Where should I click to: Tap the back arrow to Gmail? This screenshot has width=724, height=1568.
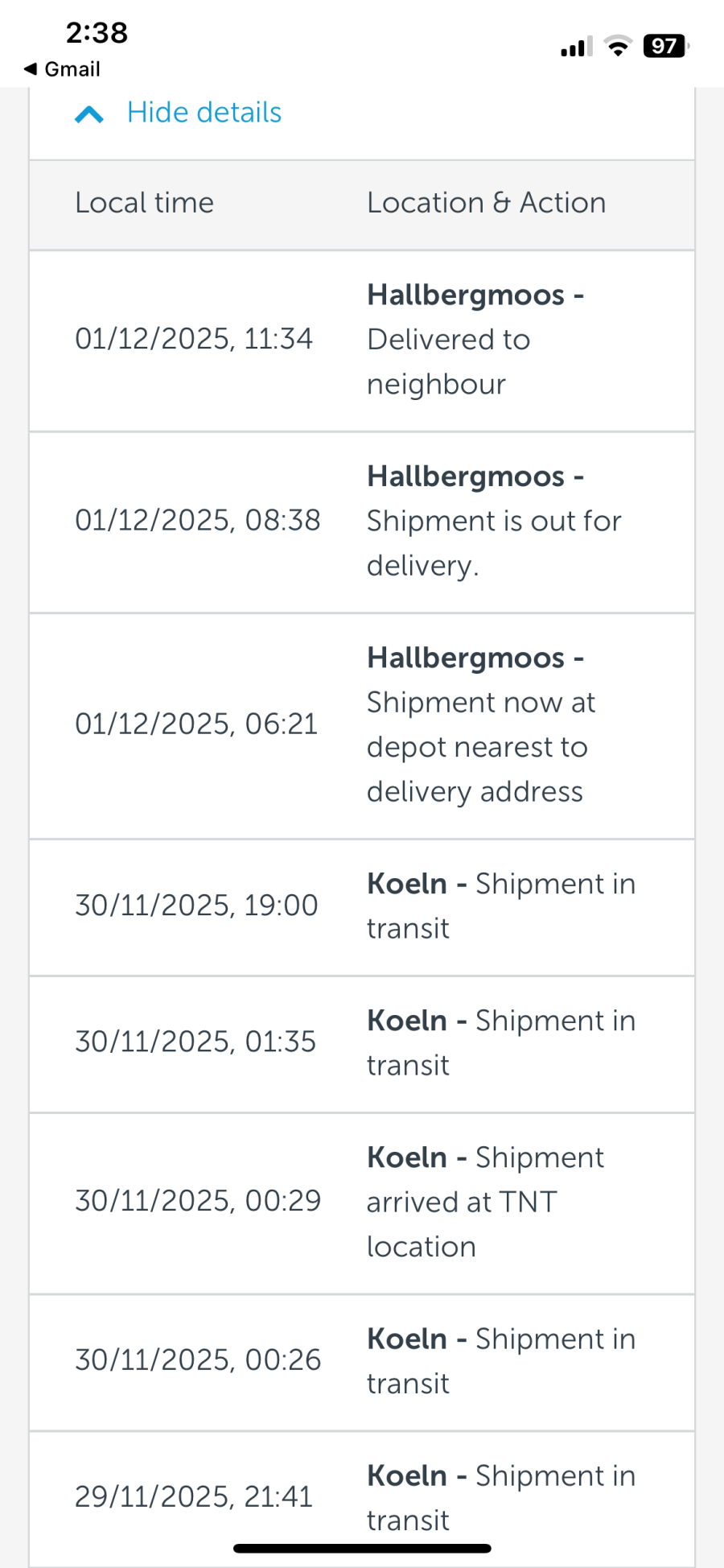point(31,69)
